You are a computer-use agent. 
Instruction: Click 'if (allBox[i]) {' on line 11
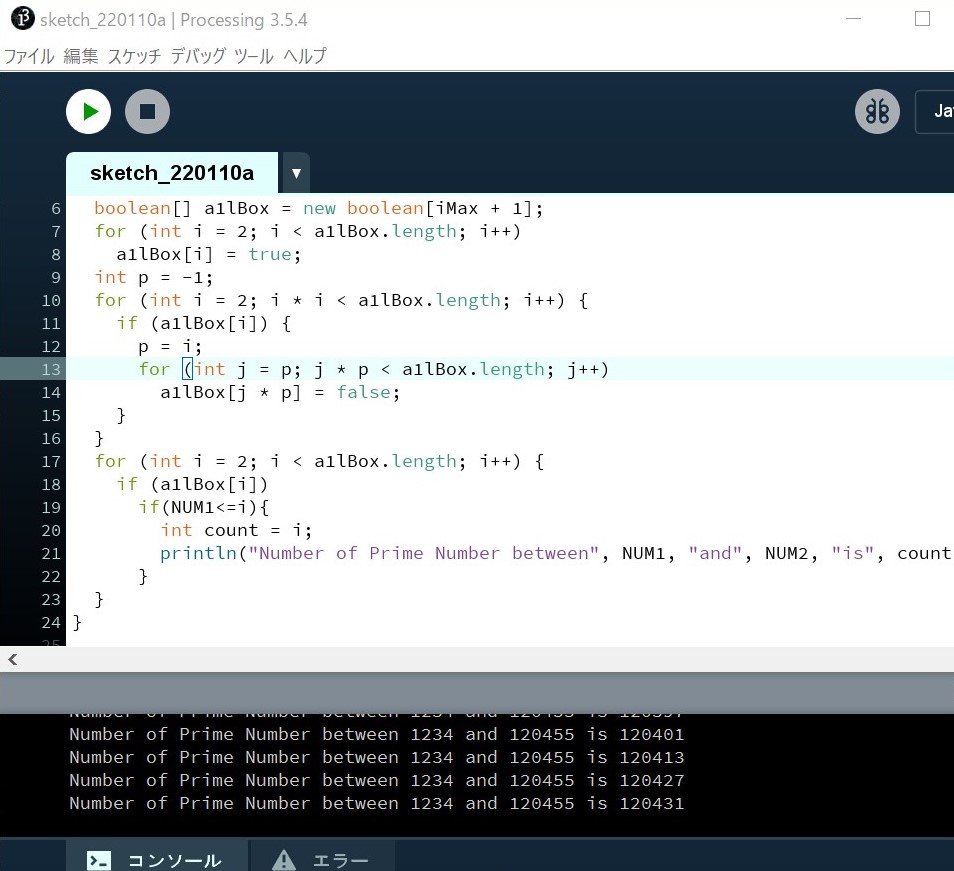tap(204, 323)
